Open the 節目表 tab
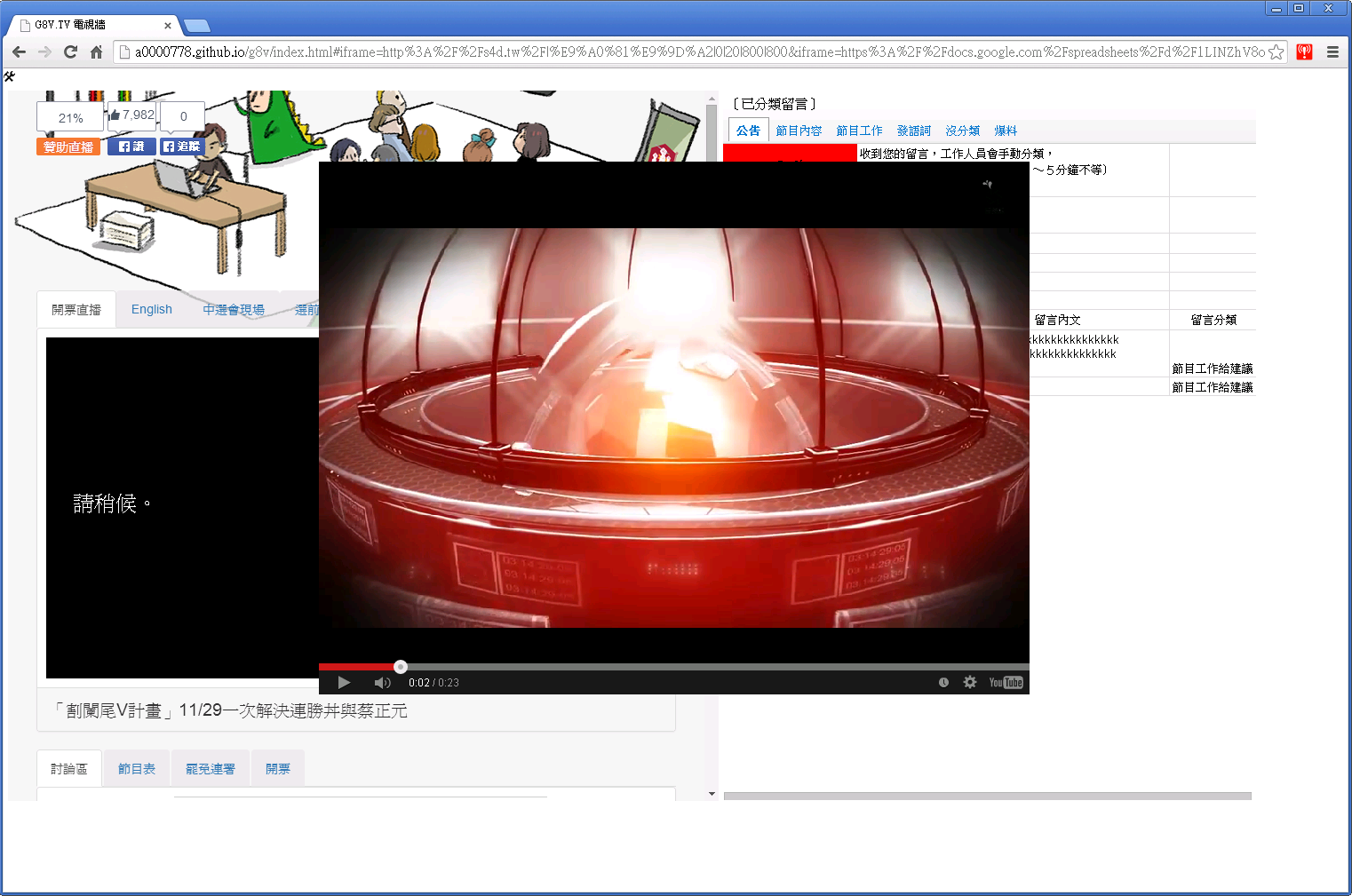The image size is (1352, 896). 137,769
